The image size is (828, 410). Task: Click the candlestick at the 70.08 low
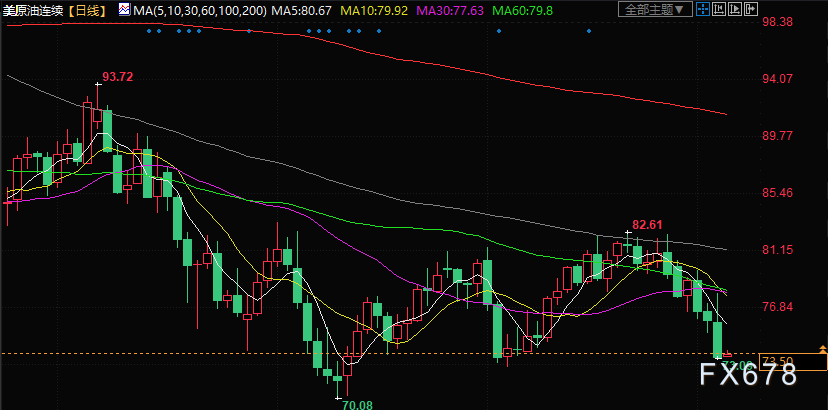(337, 381)
